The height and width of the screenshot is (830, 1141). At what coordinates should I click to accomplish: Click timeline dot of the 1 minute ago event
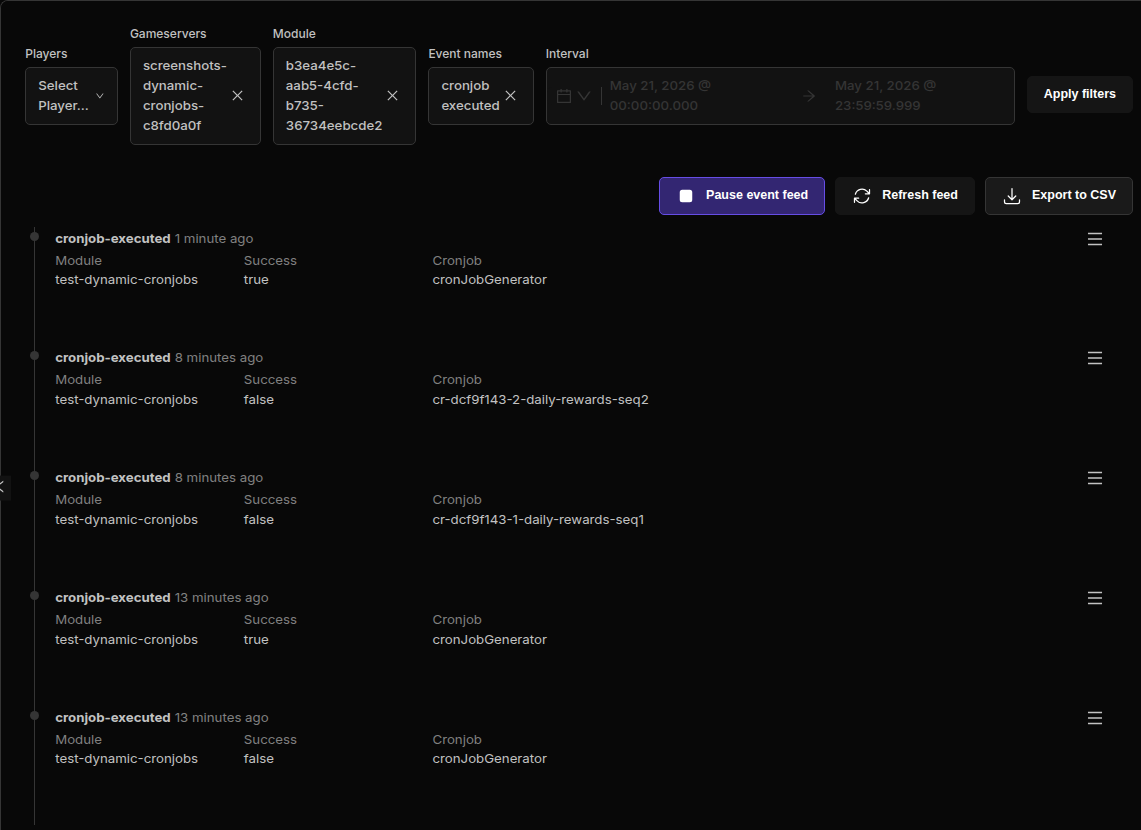(x=34, y=236)
